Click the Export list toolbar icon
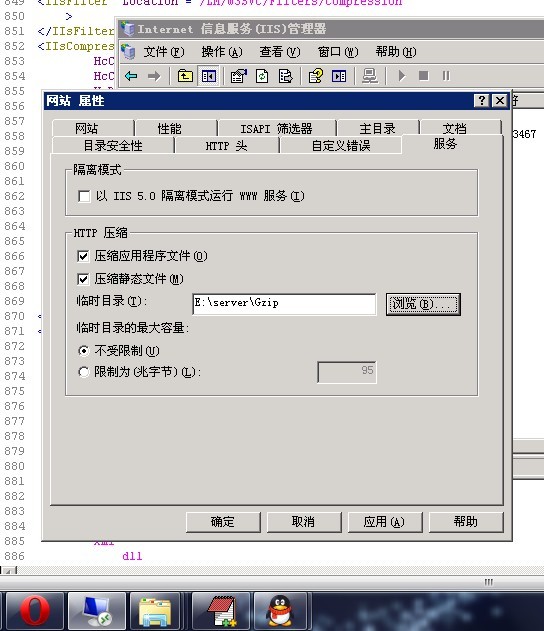 click(x=285, y=76)
